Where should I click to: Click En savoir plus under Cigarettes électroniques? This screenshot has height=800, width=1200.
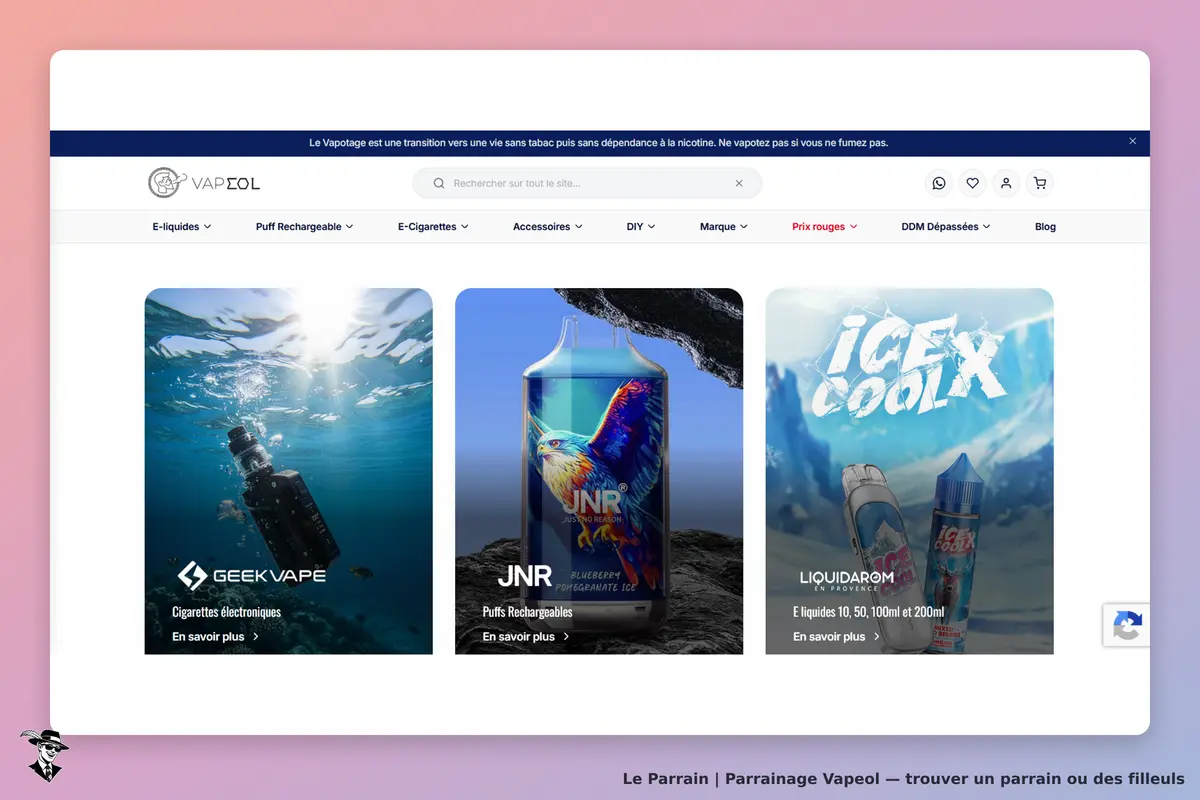[x=215, y=637]
